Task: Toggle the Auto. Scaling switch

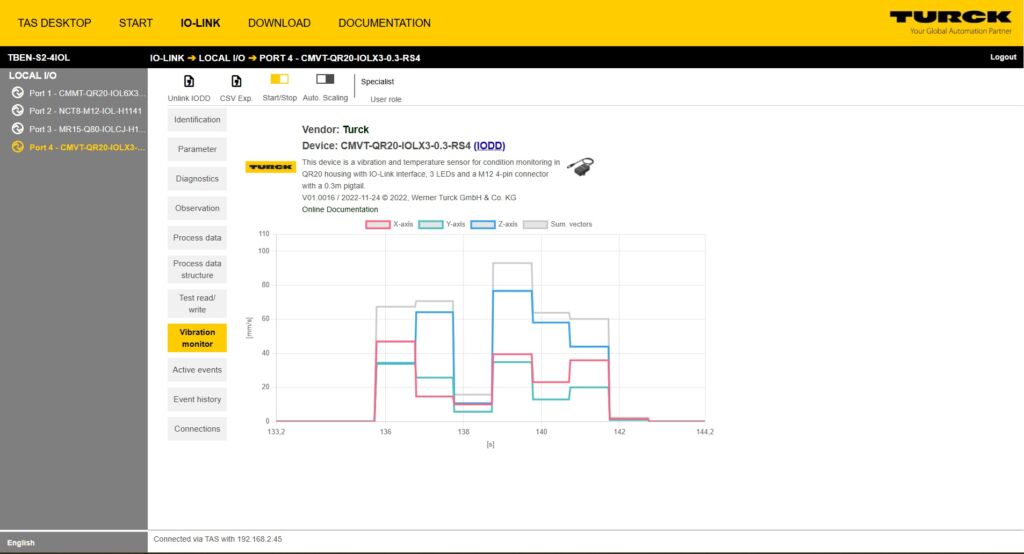Action: 325,79
